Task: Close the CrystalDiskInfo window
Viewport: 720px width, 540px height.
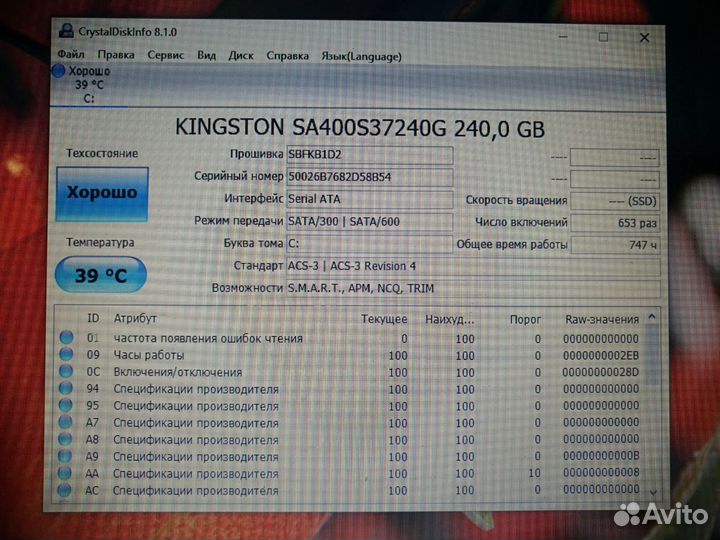Action: (645, 38)
